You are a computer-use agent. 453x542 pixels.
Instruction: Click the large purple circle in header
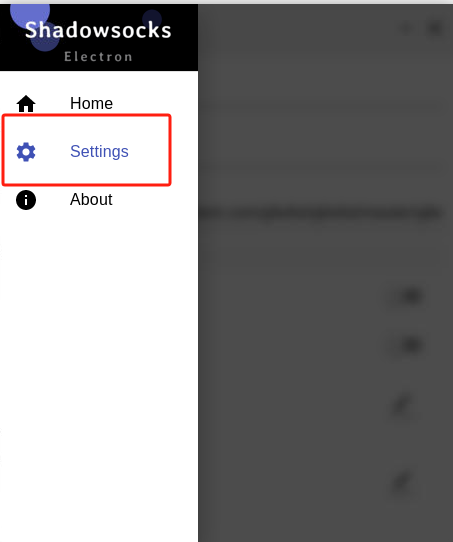(30, 14)
